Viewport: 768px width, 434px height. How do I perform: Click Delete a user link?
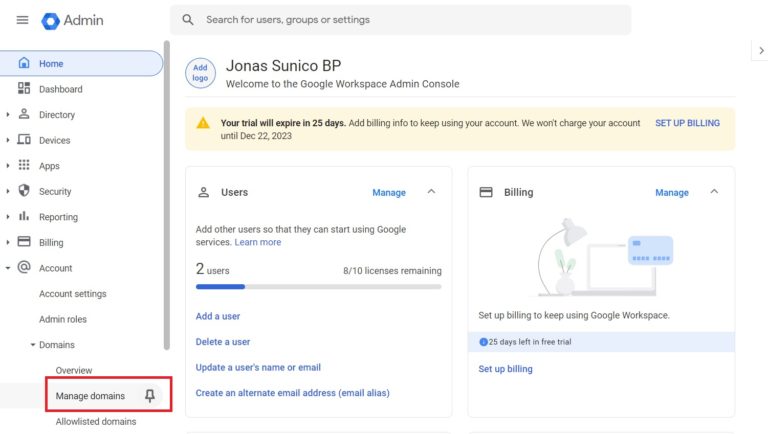(222, 341)
